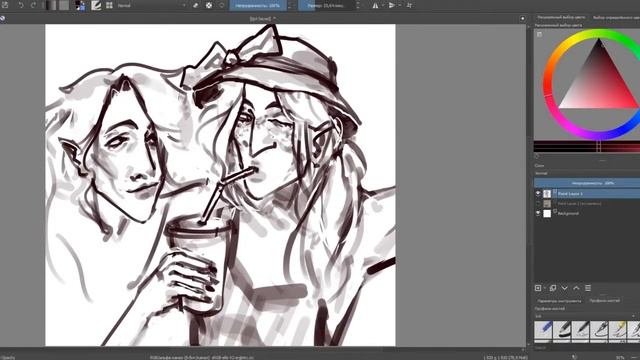Open the vertical mirror options dropdown arrow
Screen dimensions: 640x360
(x=399, y=5)
